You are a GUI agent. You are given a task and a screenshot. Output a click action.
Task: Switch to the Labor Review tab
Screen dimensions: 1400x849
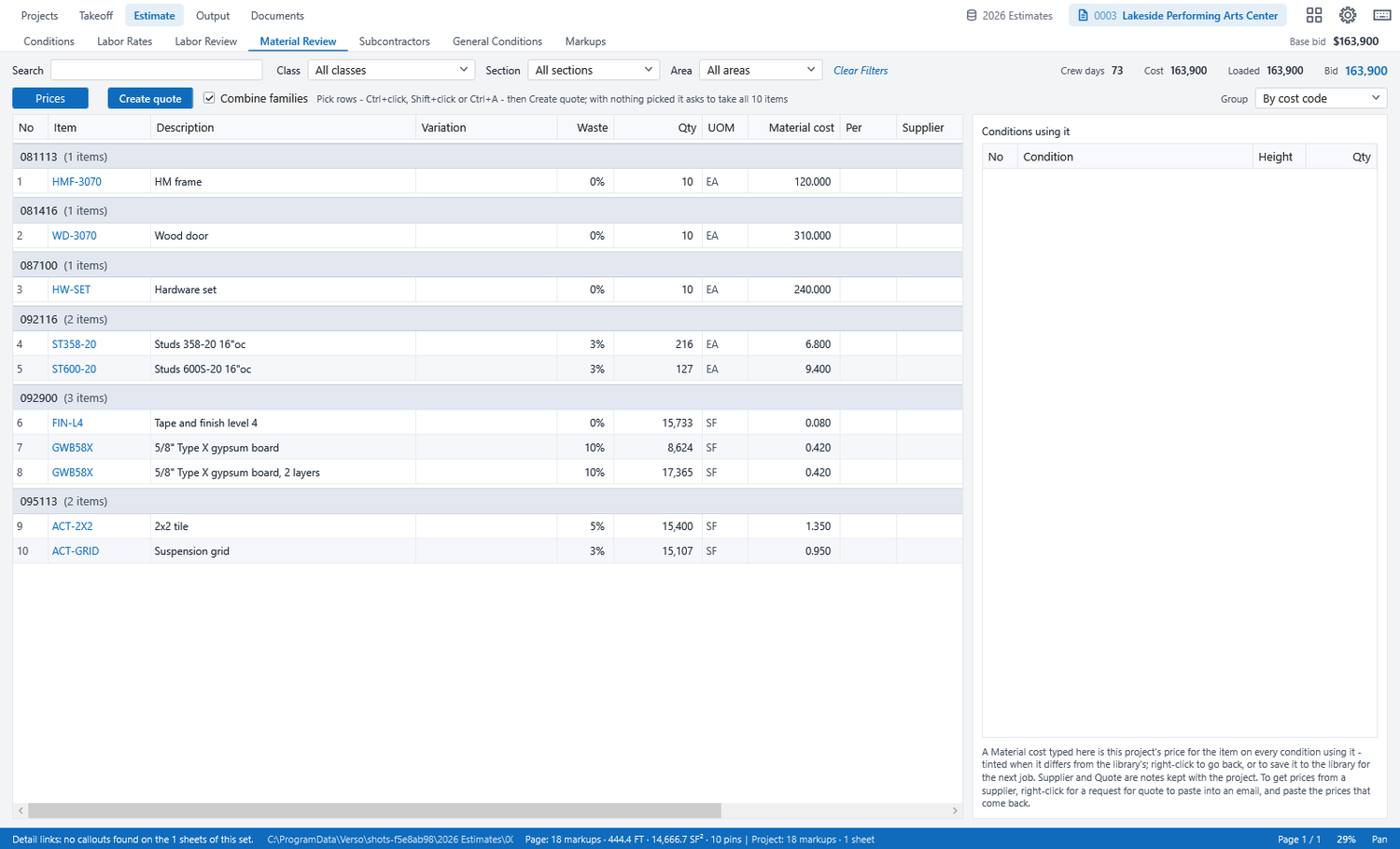[x=206, y=41]
